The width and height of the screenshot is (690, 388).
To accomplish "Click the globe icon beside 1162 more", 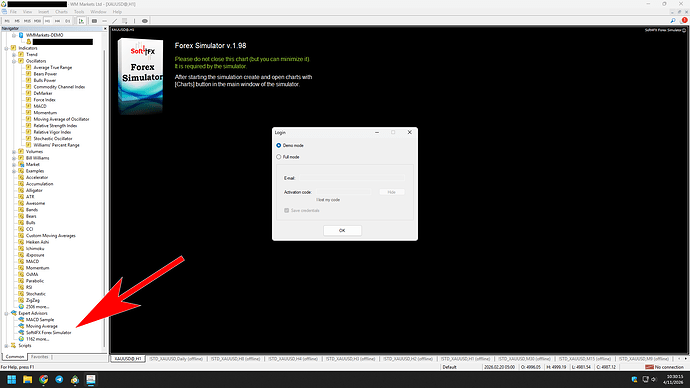I will tap(21, 339).
